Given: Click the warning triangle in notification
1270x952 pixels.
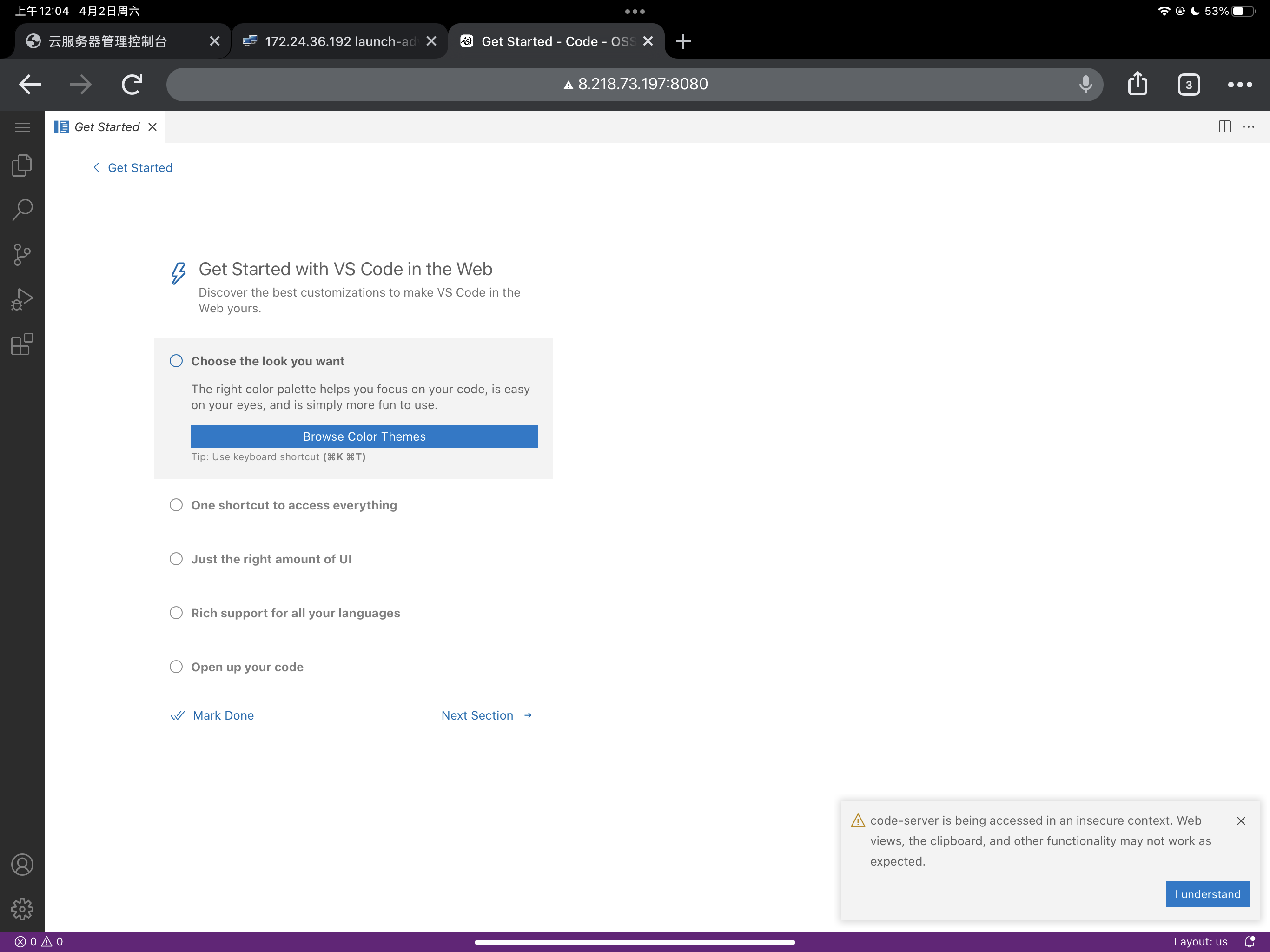Looking at the screenshot, I should point(858,821).
